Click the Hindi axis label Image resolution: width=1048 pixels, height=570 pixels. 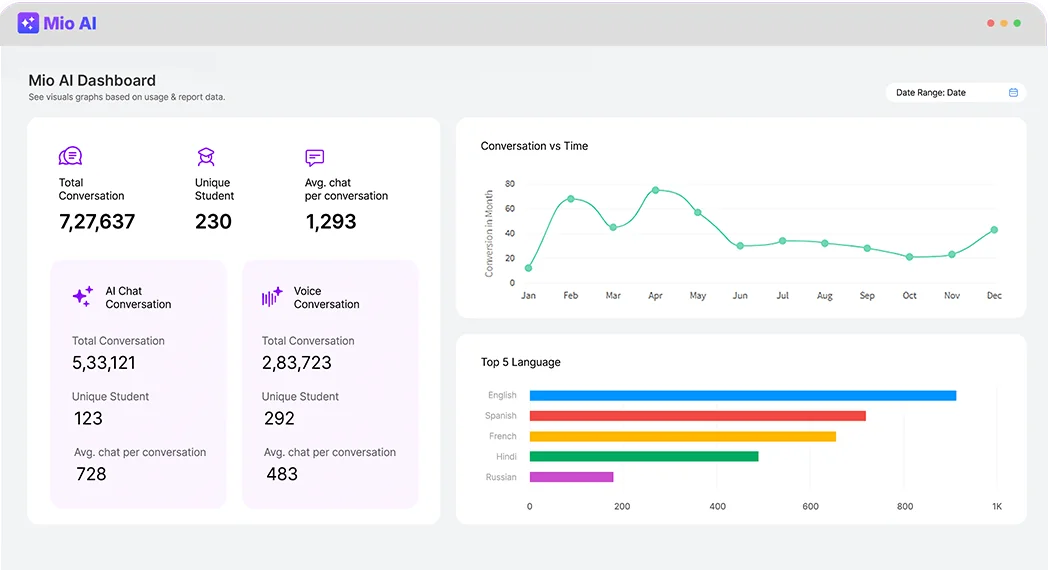coord(506,456)
